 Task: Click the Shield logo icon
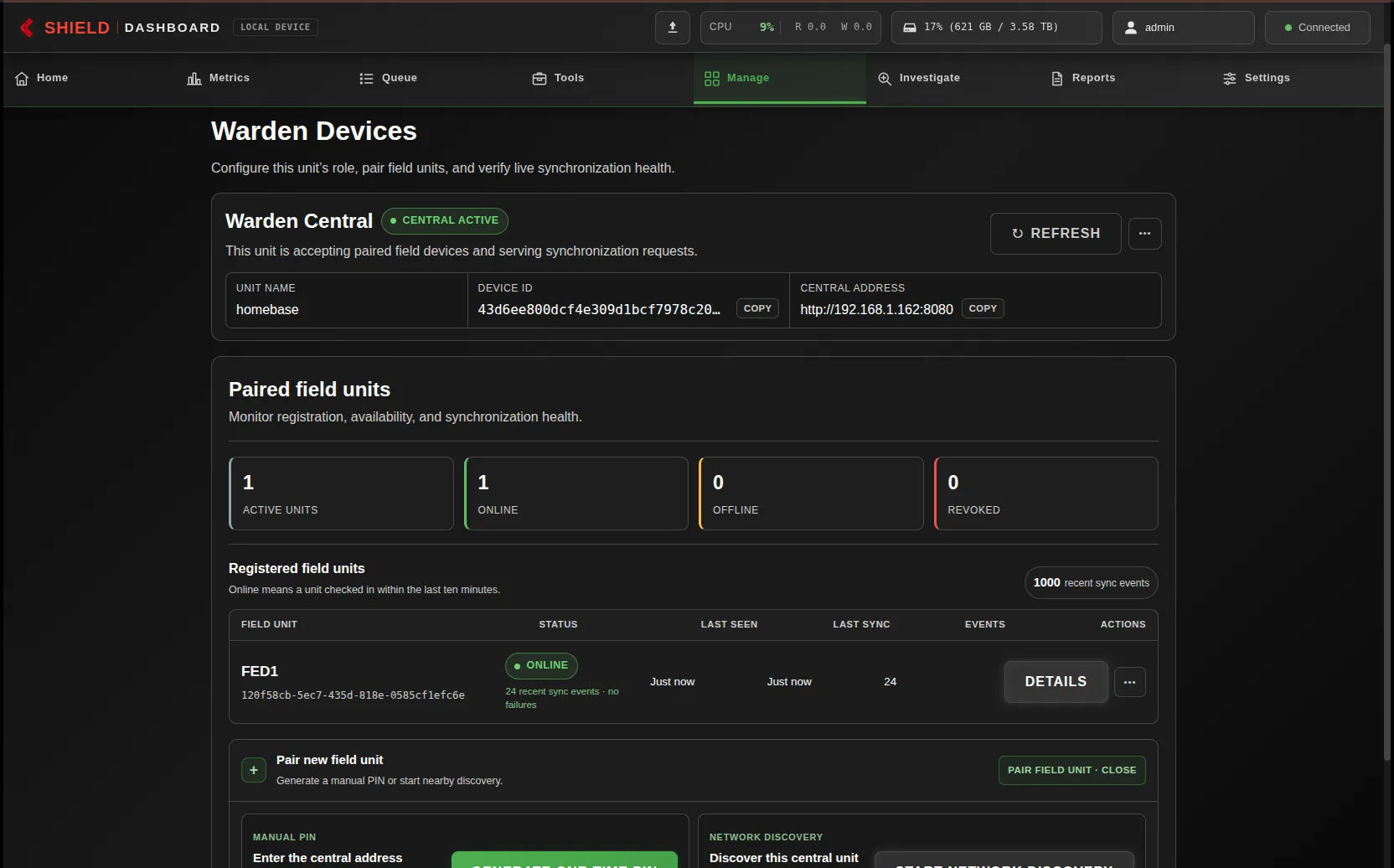28,28
